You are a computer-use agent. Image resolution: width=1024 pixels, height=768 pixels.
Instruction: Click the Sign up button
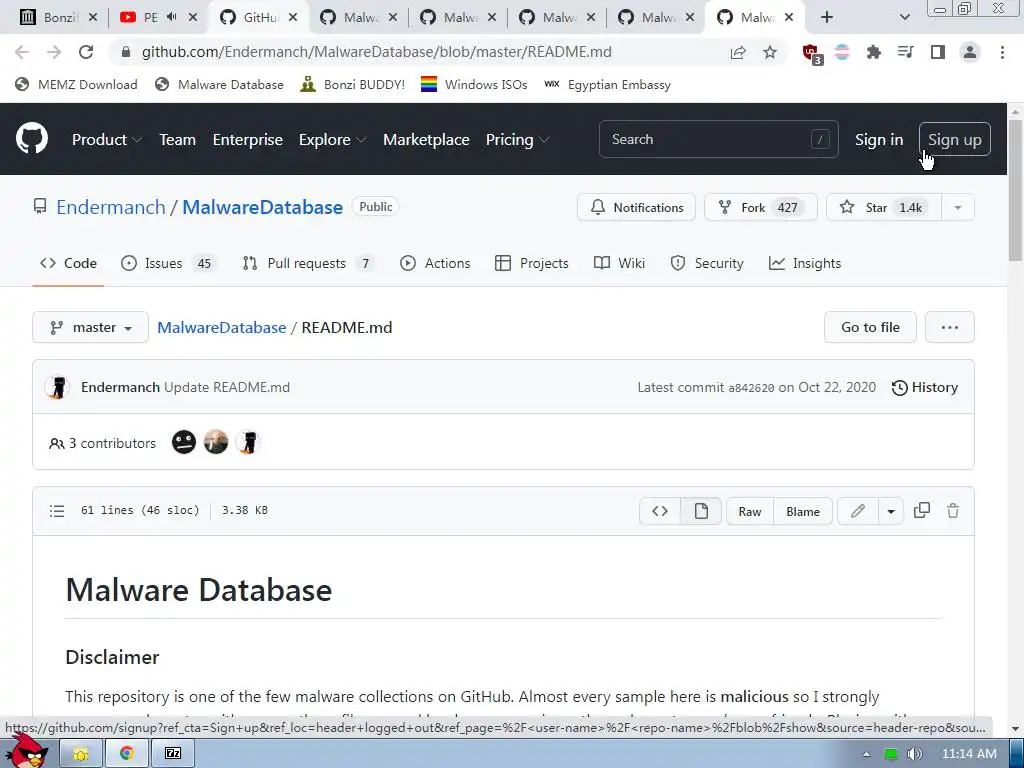(954, 139)
